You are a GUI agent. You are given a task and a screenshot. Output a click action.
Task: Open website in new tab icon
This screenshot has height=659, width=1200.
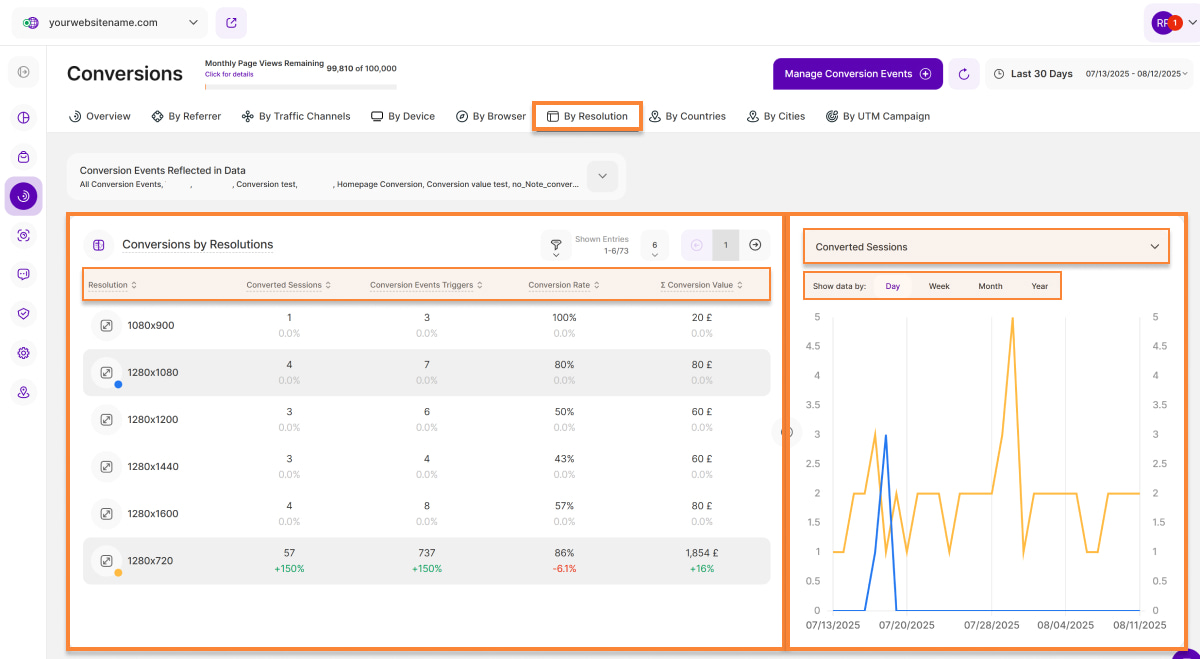click(231, 22)
